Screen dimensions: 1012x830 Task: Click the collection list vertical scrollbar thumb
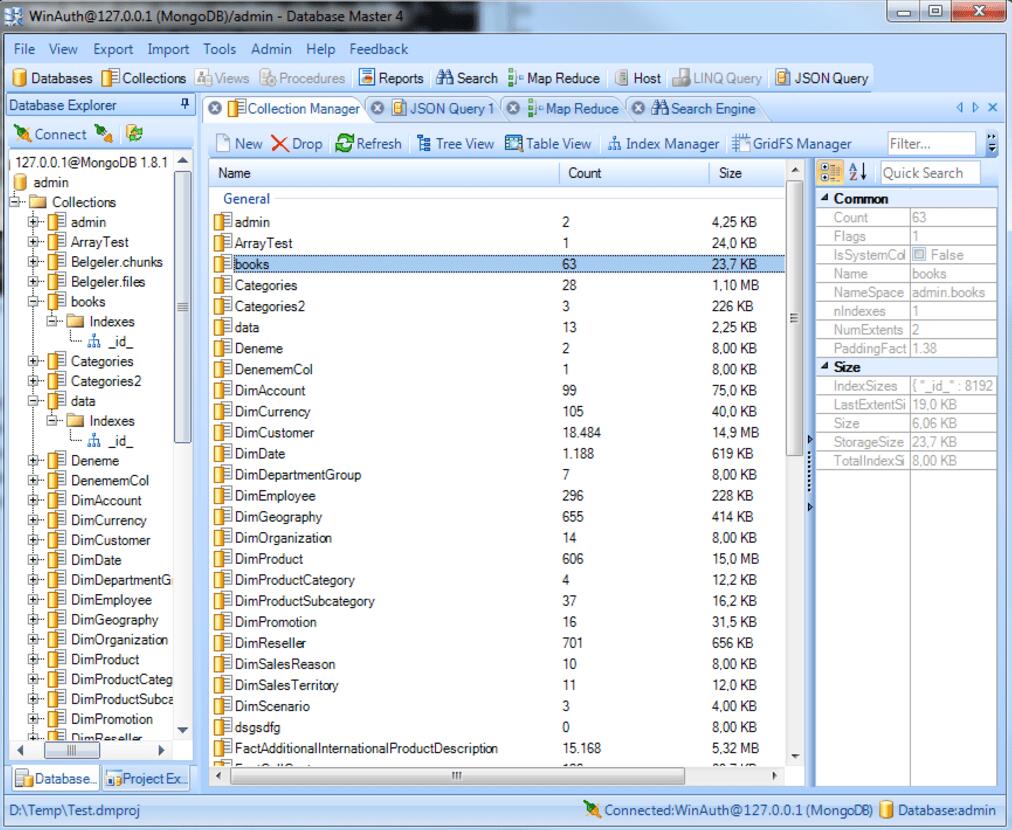[794, 318]
